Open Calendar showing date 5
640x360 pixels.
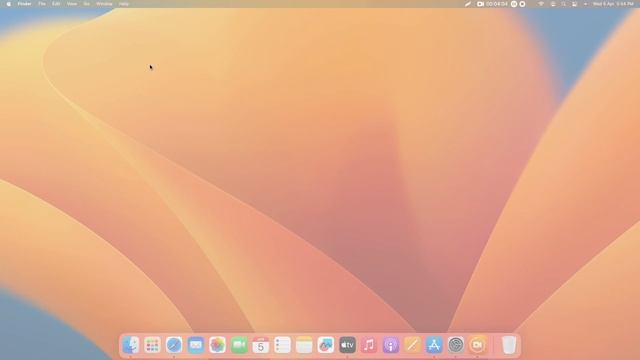(x=260, y=345)
